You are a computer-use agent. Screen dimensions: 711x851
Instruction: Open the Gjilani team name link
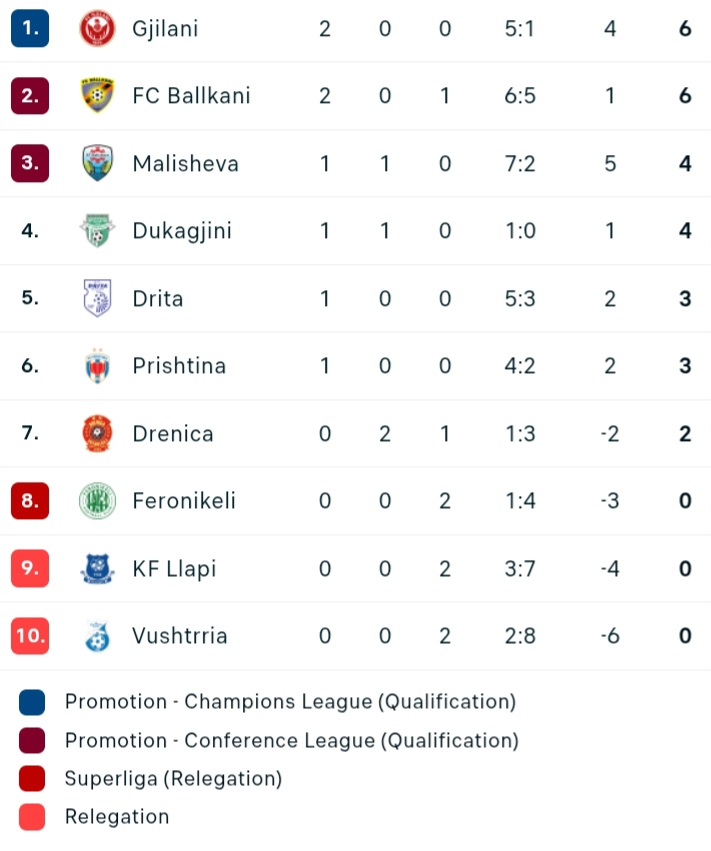coord(165,29)
